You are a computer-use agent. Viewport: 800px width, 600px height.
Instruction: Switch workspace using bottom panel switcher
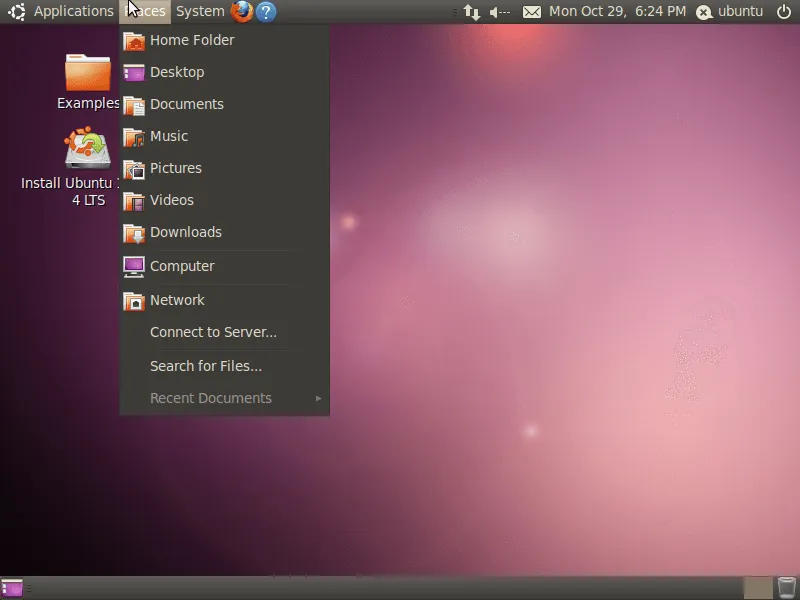click(x=758, y=588)
